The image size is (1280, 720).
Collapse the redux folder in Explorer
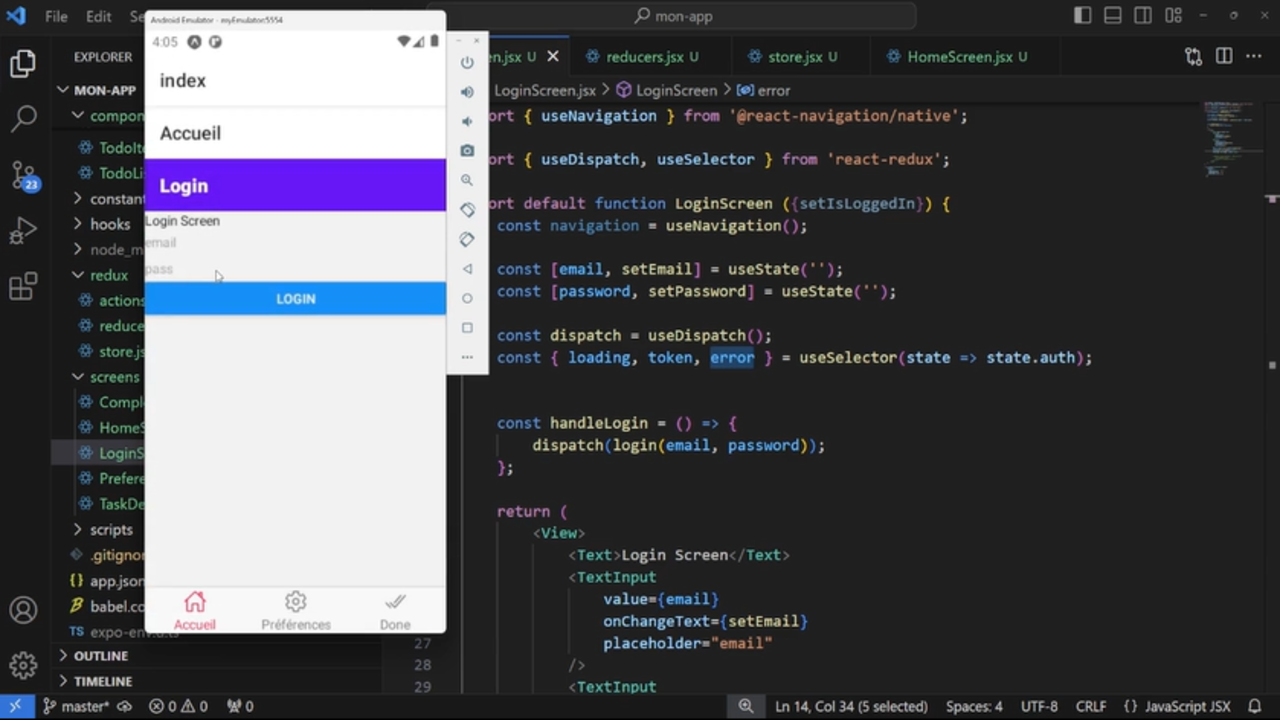[108, 275]
